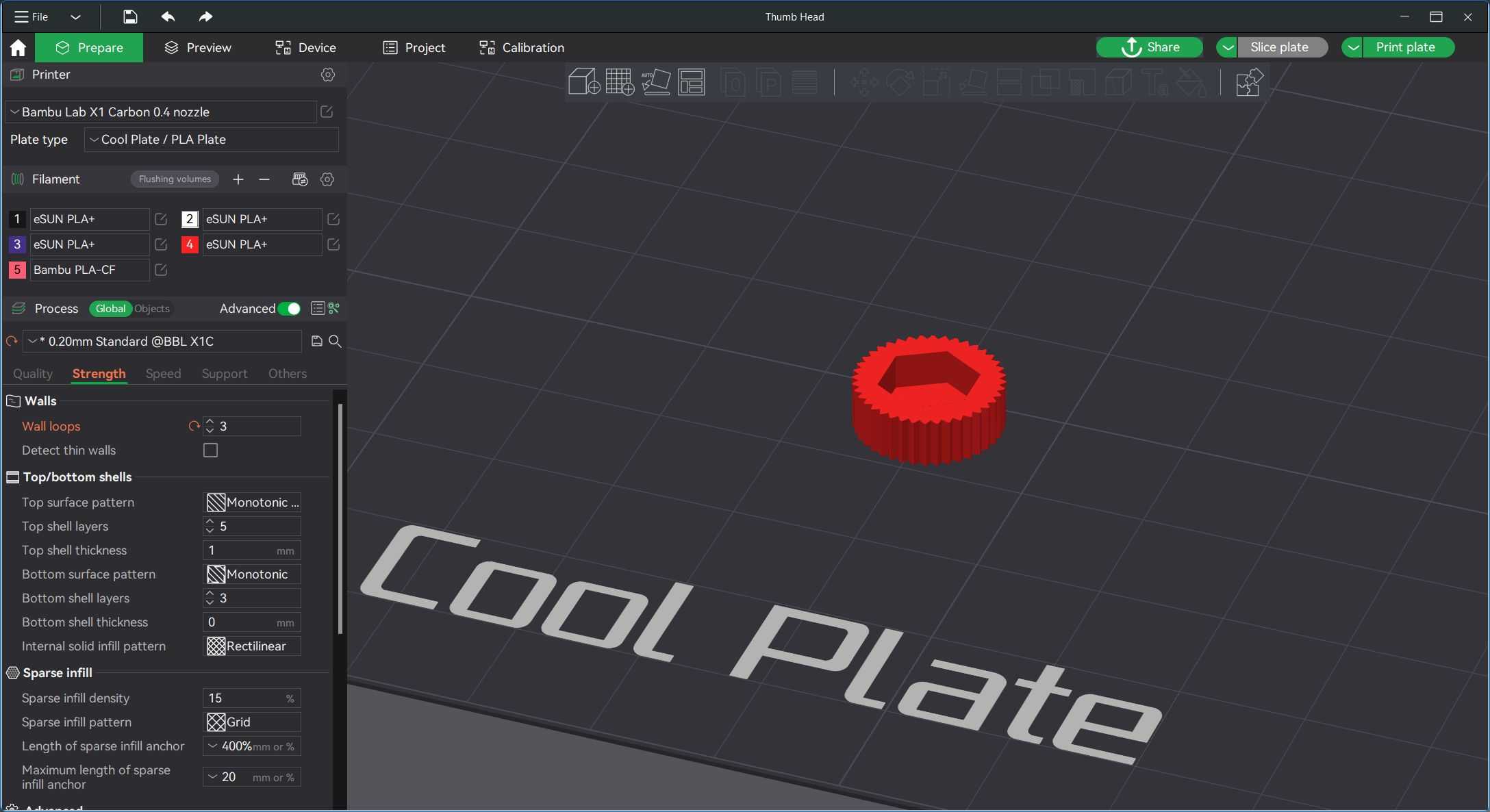Edit the Bambu PLA-CF filament preset
The image size is (1490, 812).
(x=161, y=270)
